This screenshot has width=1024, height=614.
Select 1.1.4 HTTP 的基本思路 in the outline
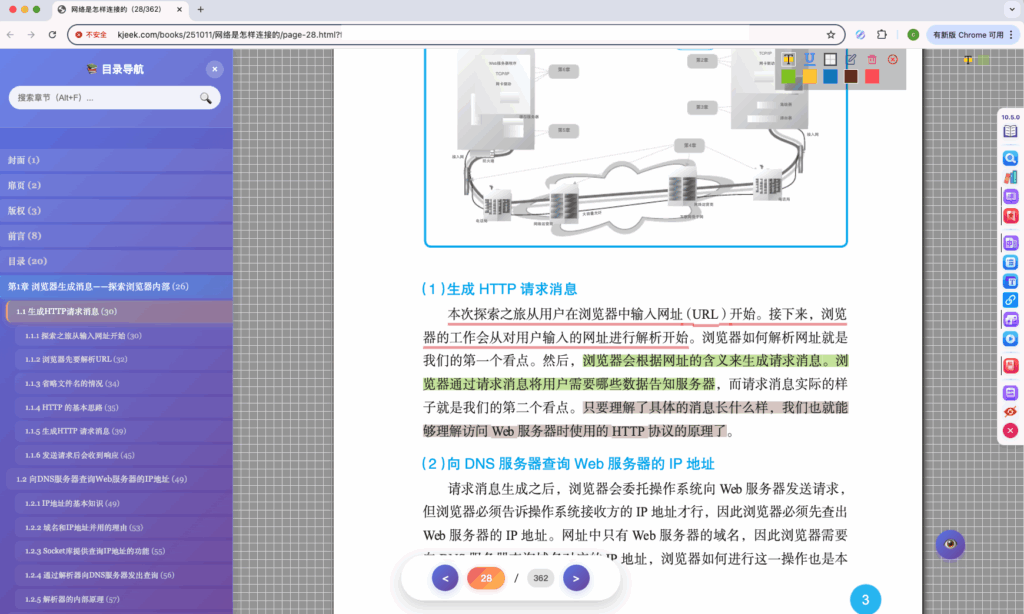[72, 407]
